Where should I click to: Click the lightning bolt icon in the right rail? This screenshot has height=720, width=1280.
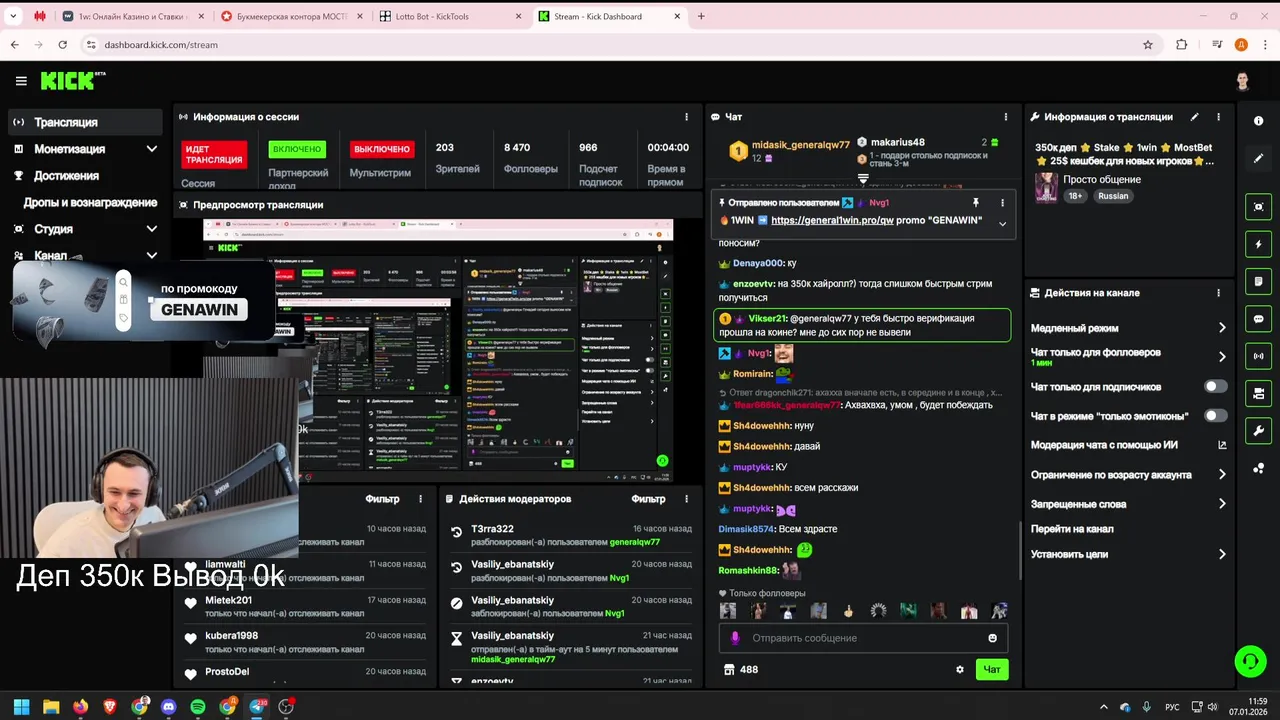coord(1258,244)
